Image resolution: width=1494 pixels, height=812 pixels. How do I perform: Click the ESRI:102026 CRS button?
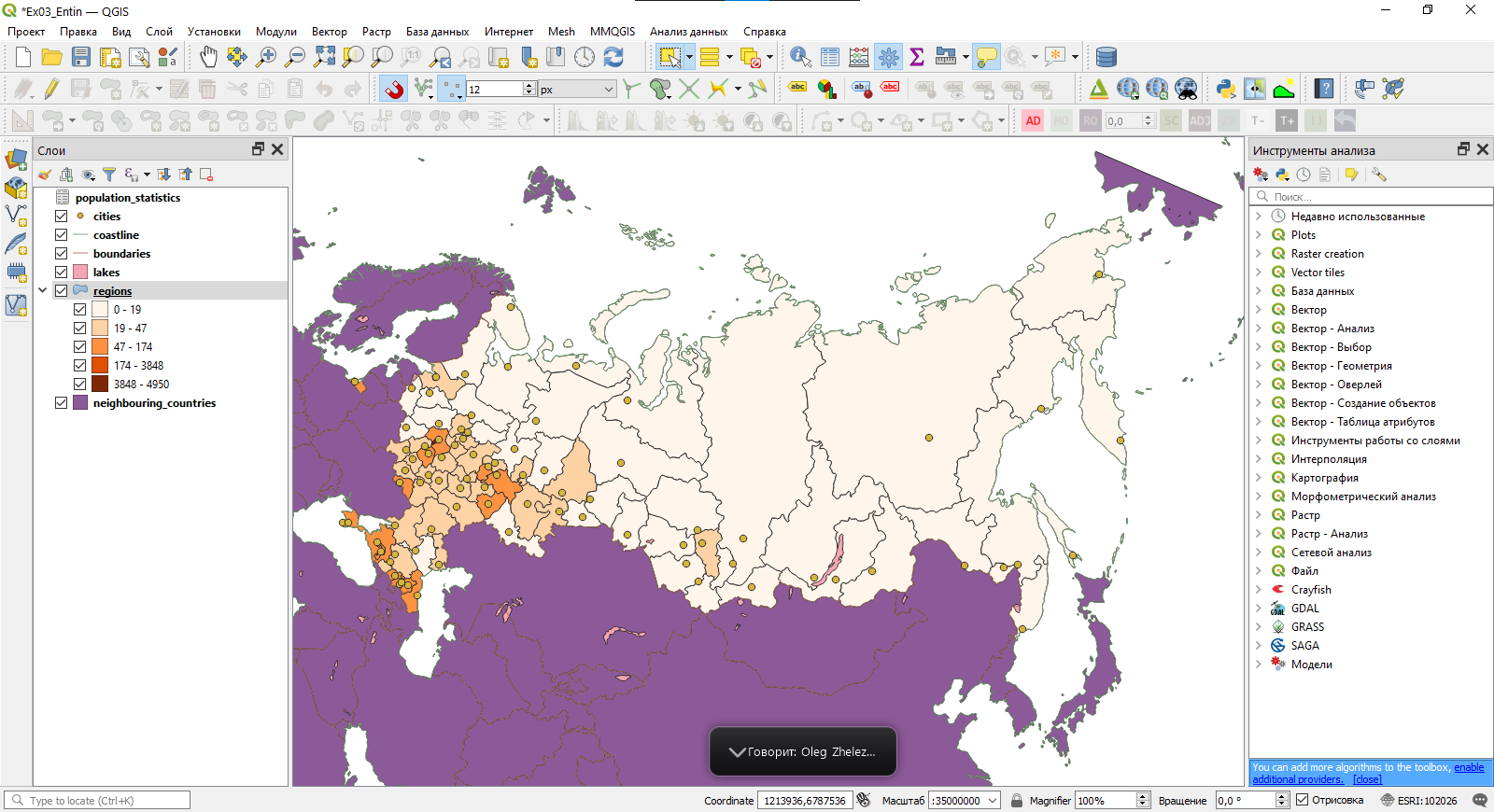pos(1419,801)
